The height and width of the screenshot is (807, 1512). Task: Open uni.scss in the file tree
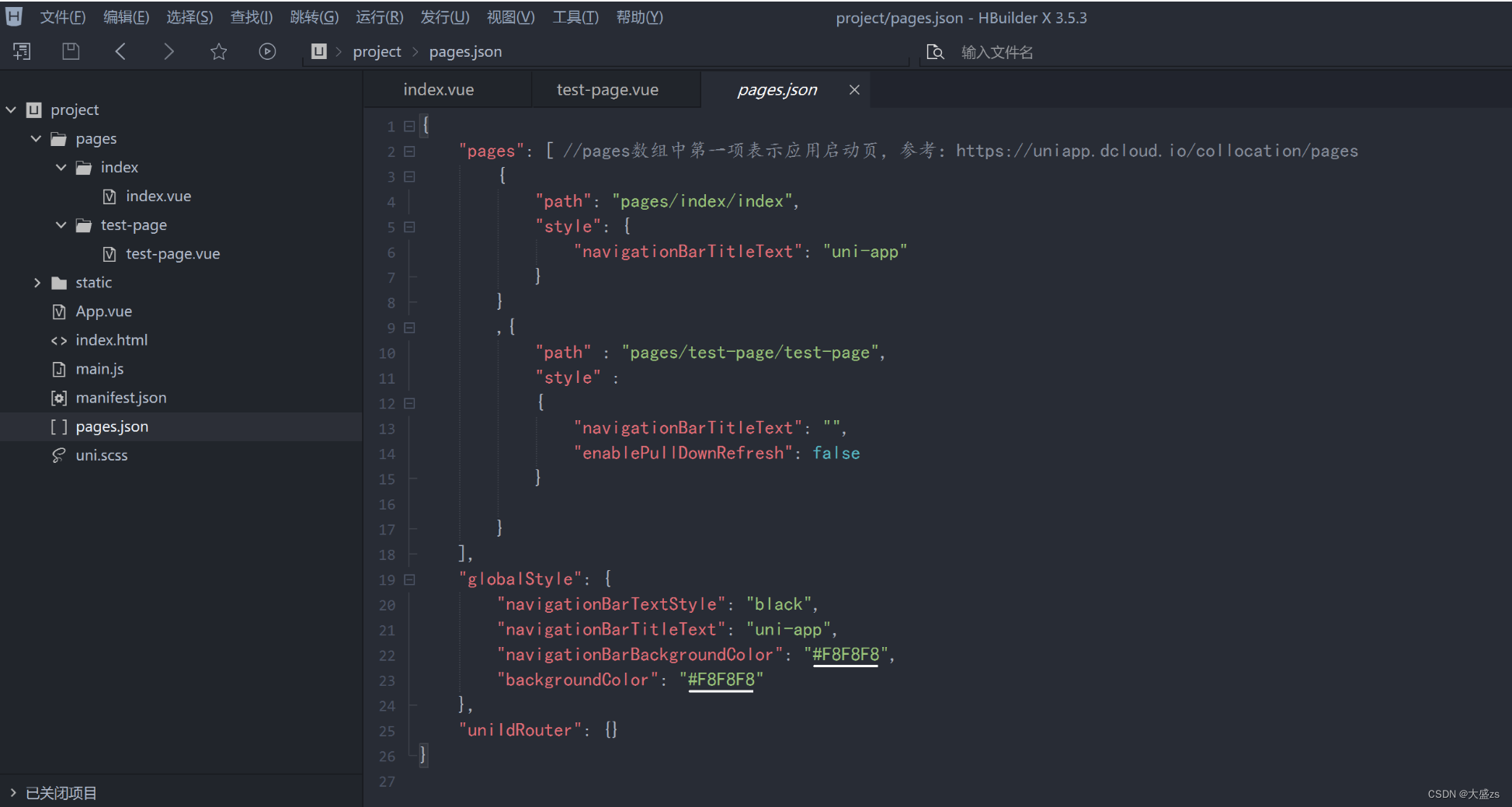click(x=102, y=455)
